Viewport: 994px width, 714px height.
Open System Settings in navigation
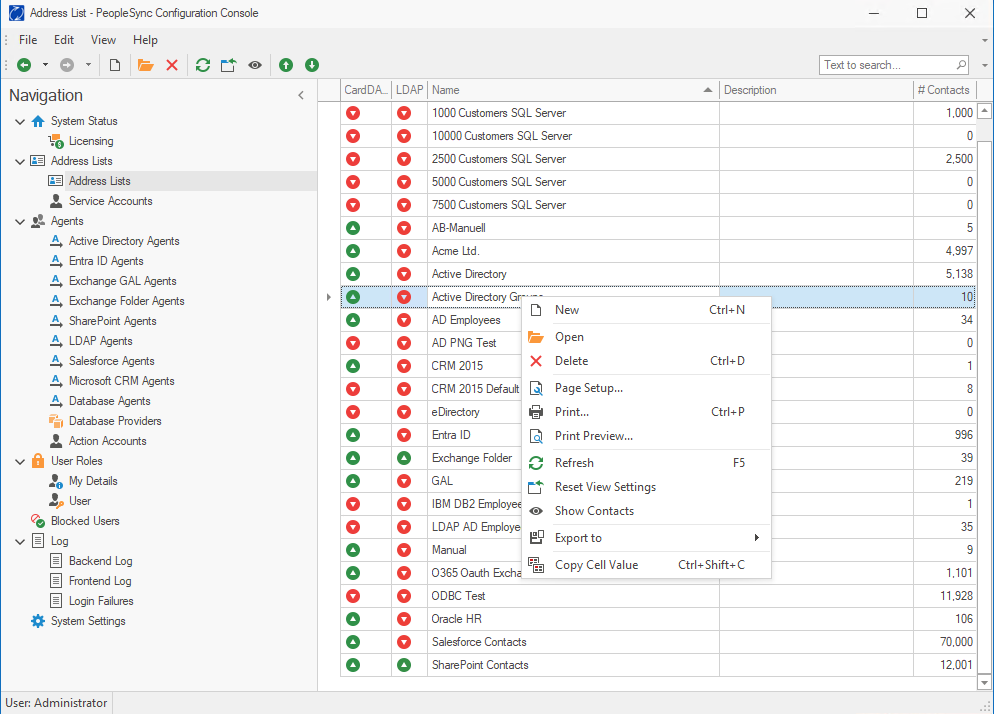tap(87, 621)
